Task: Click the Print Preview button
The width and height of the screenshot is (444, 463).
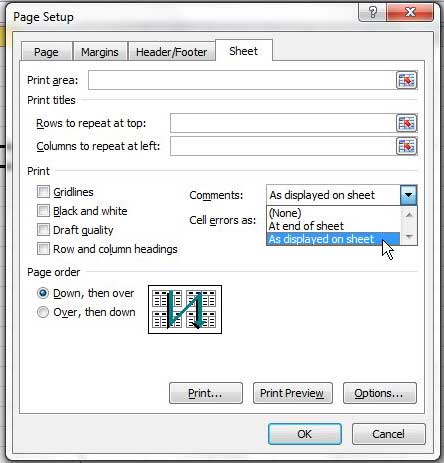Action: (x=293, y=393)
